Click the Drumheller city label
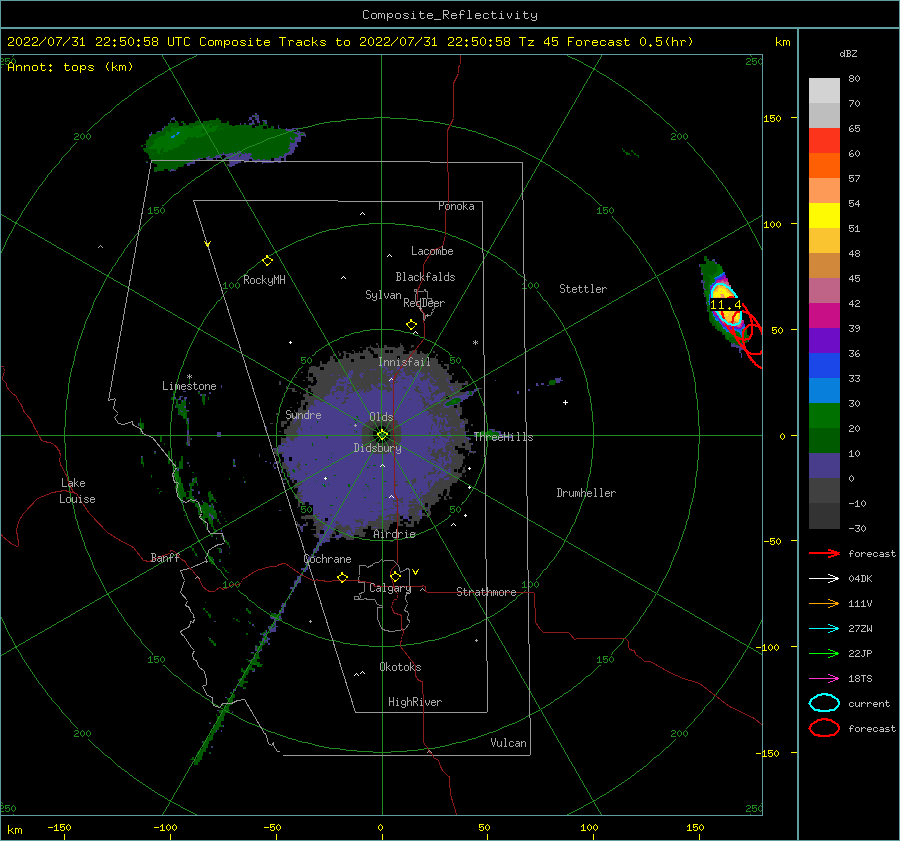 [x=586, y=493]
